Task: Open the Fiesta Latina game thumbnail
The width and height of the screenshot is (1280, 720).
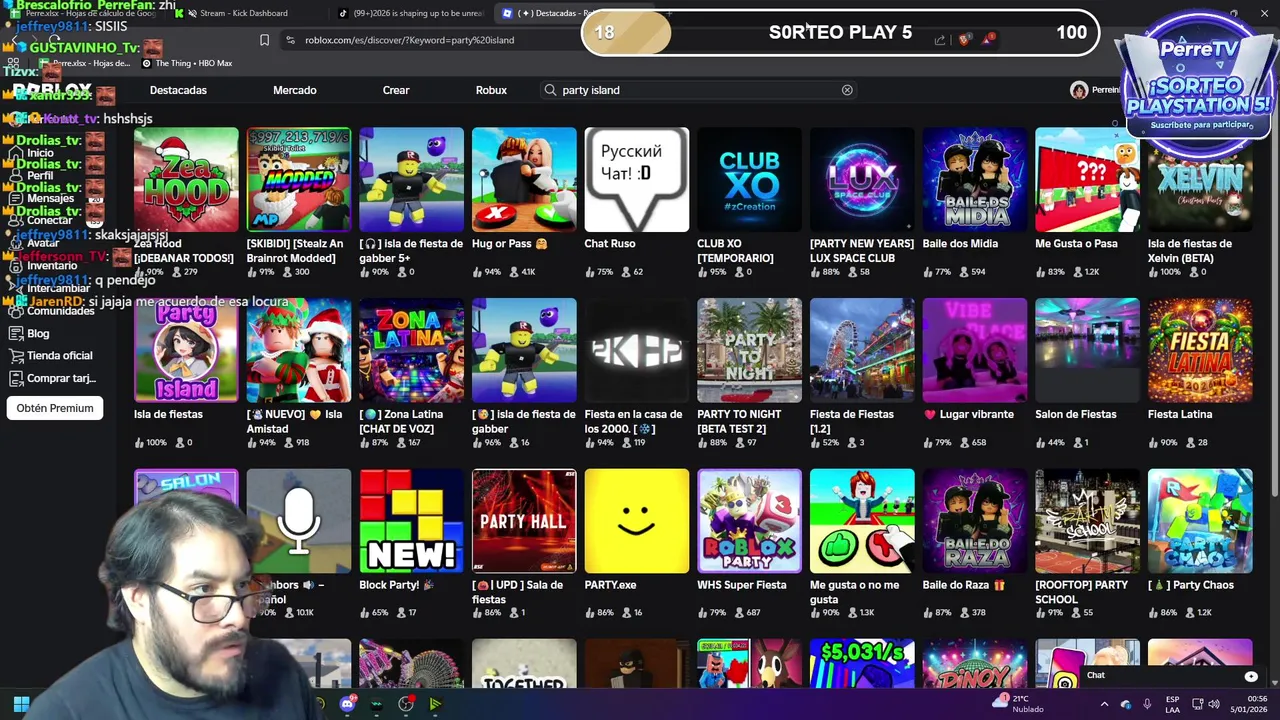Action: pyautogui.click(x=1200, y=350)
